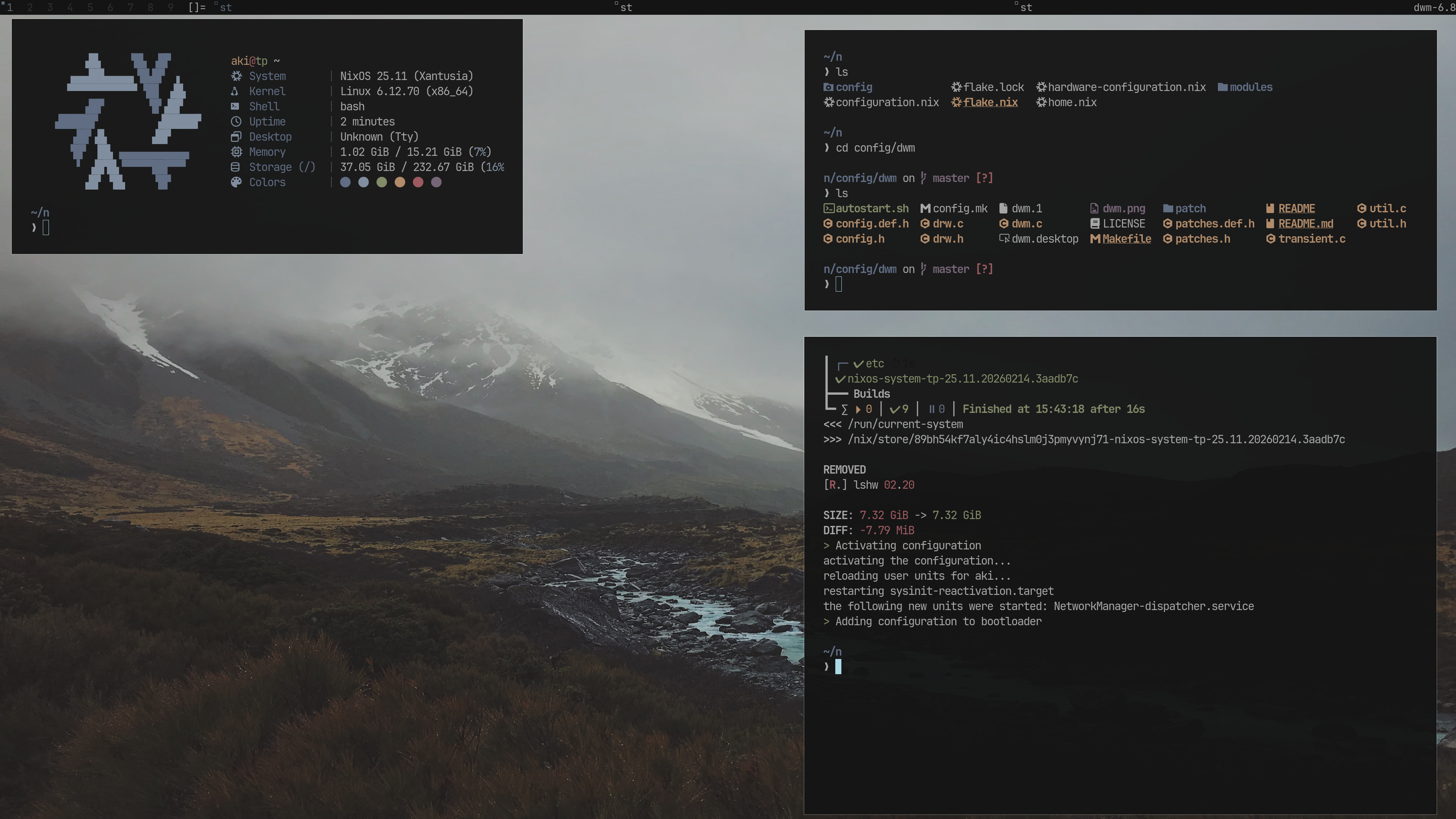Click the Builds tree branch label
1456x819 pixels.
click(x=871, y=394)
